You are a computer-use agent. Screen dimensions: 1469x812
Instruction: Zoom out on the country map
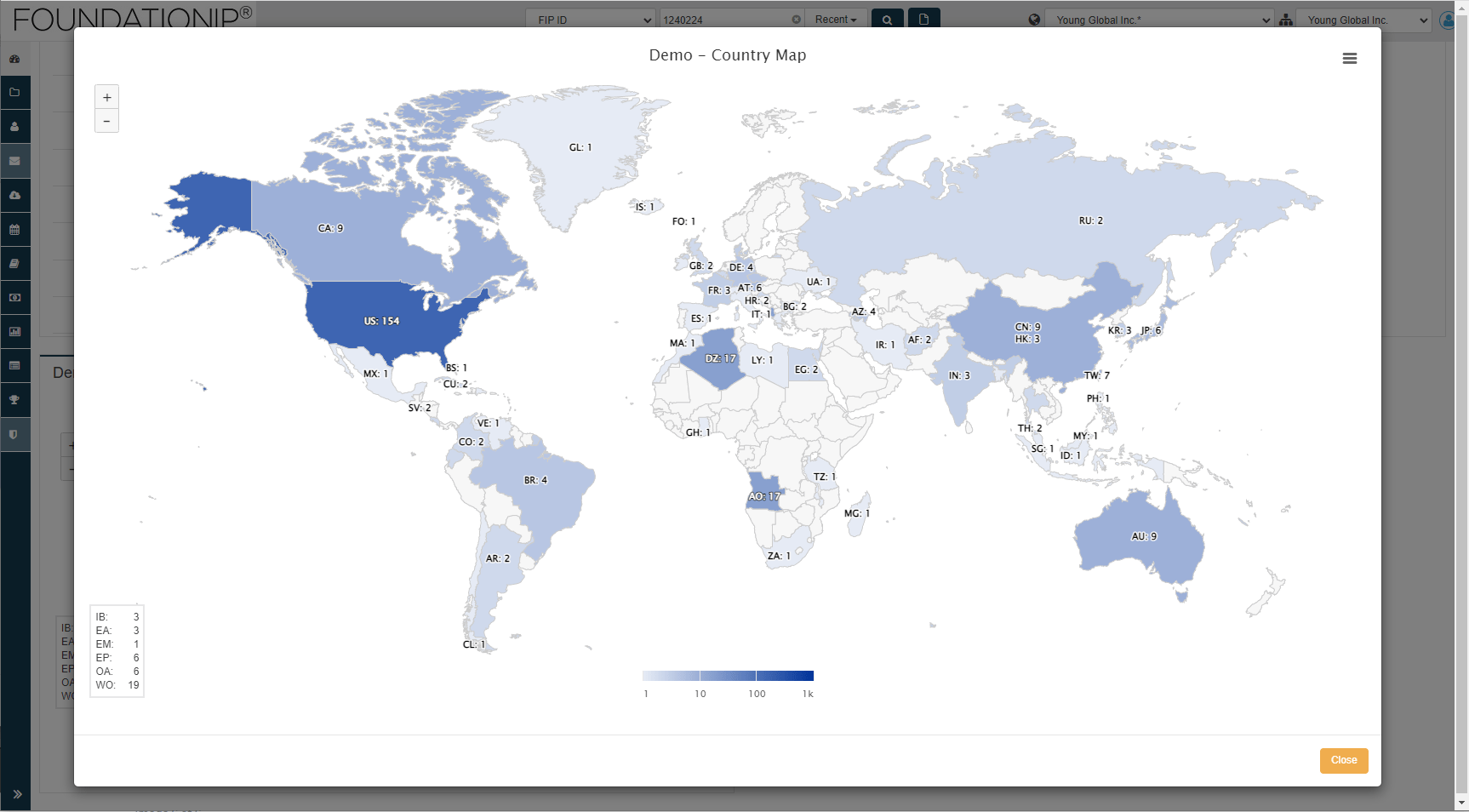(106, 121)
